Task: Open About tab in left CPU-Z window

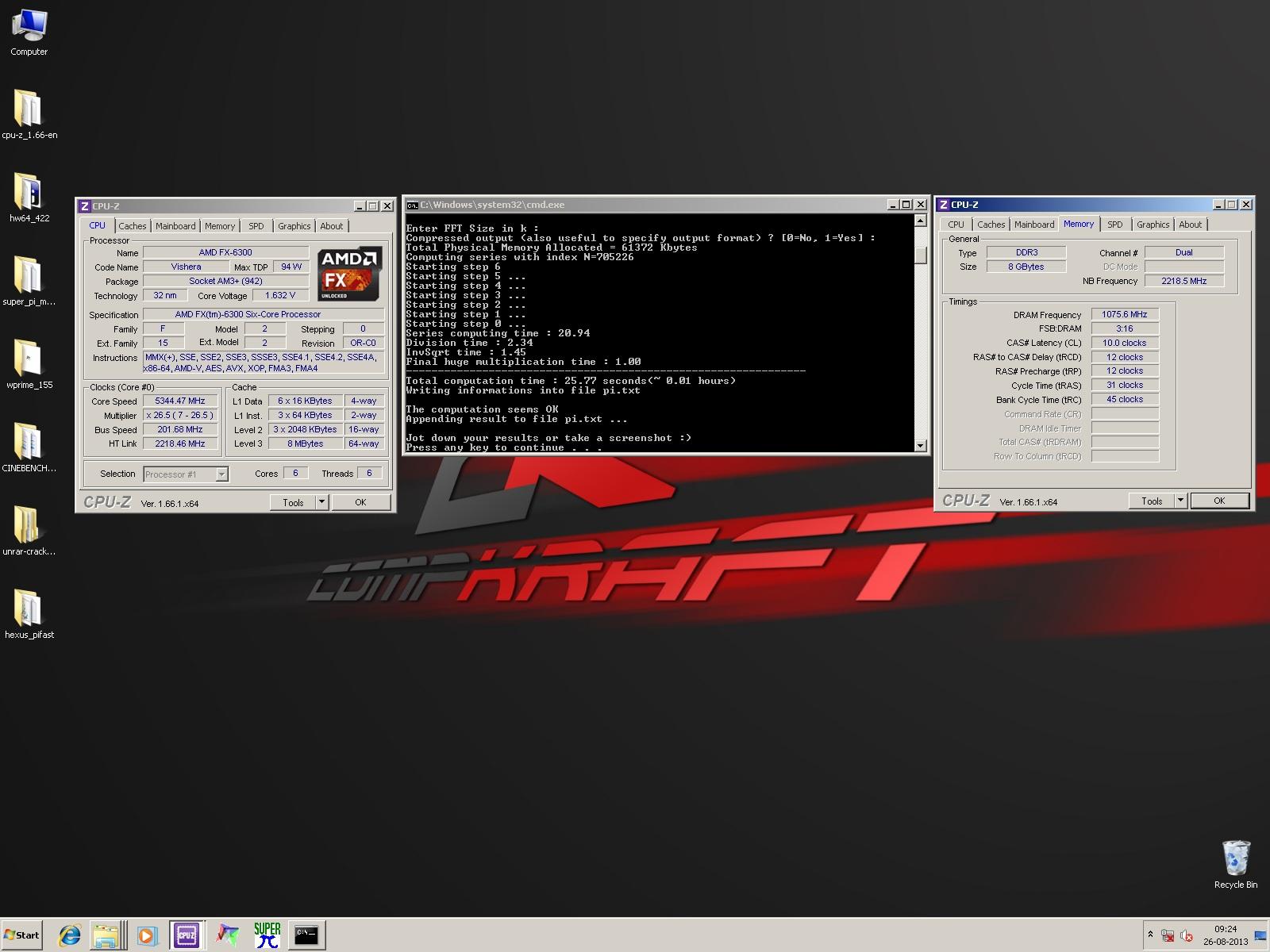Action: coord(332,226)
